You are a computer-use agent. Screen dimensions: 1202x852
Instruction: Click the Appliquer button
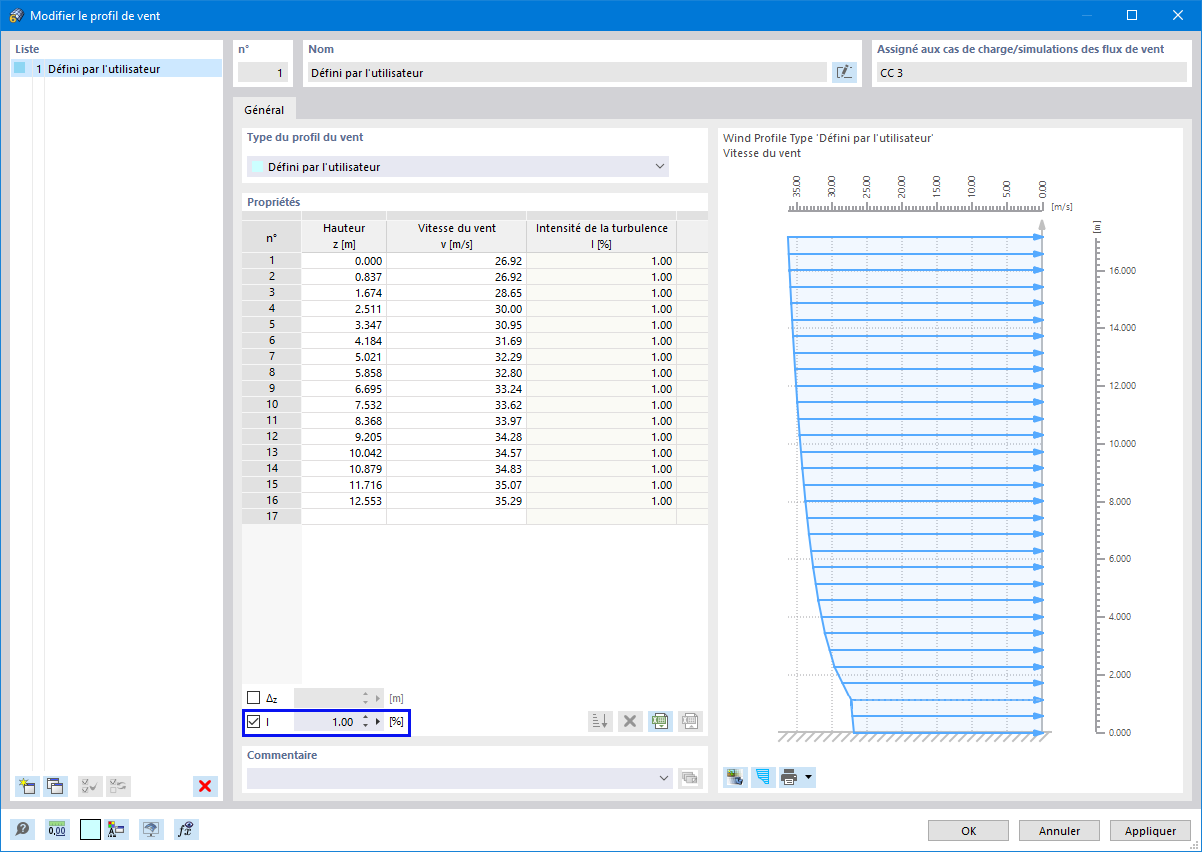[1150, 830]
